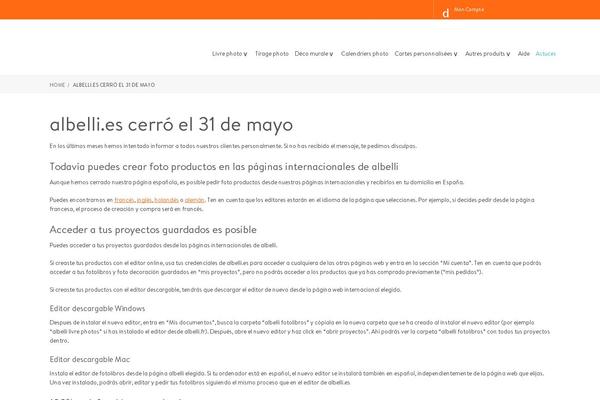600x400 pixels.
Task: Click the 'ALBELLI.ES CERRÓ EL 31 DE MAYO' breadcrumb
Action: 114,85
